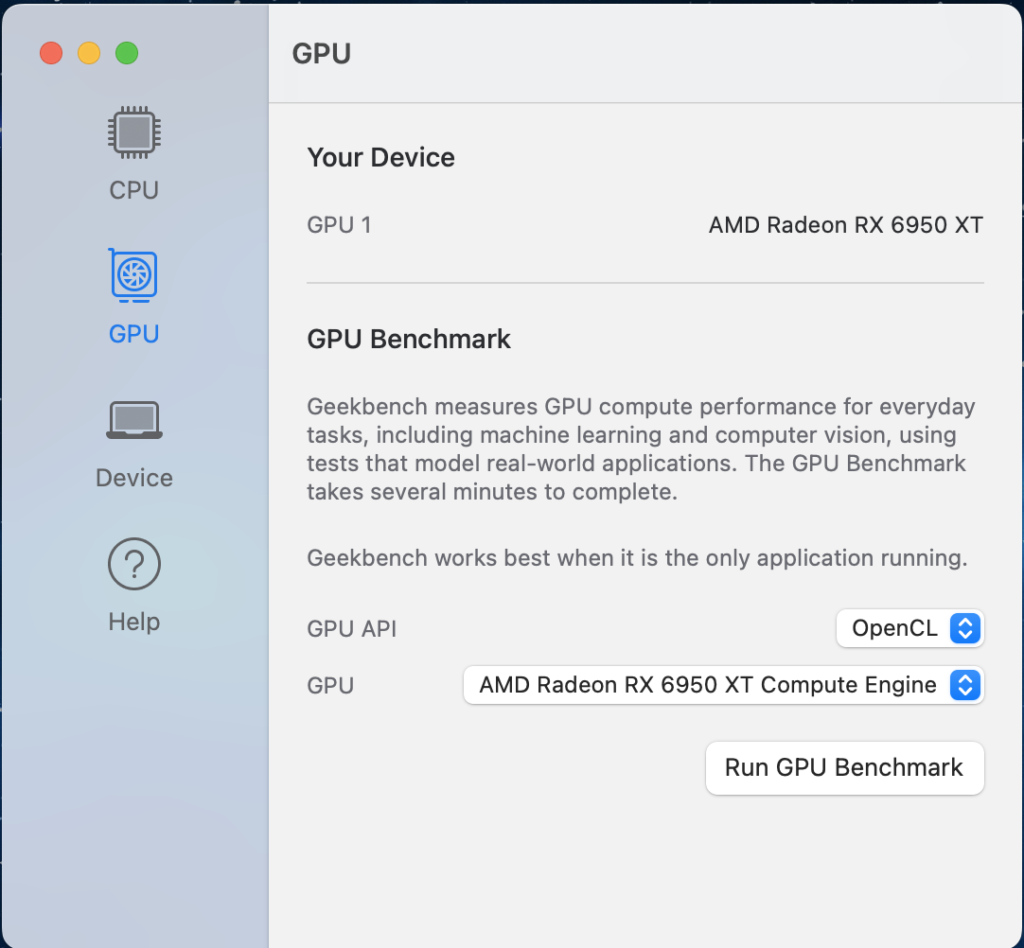The width and height of the screenshot is (1024, 948).
Task: Click the Geekbench measures GPU compute paragraph
Action: click(x=641, y=449)
